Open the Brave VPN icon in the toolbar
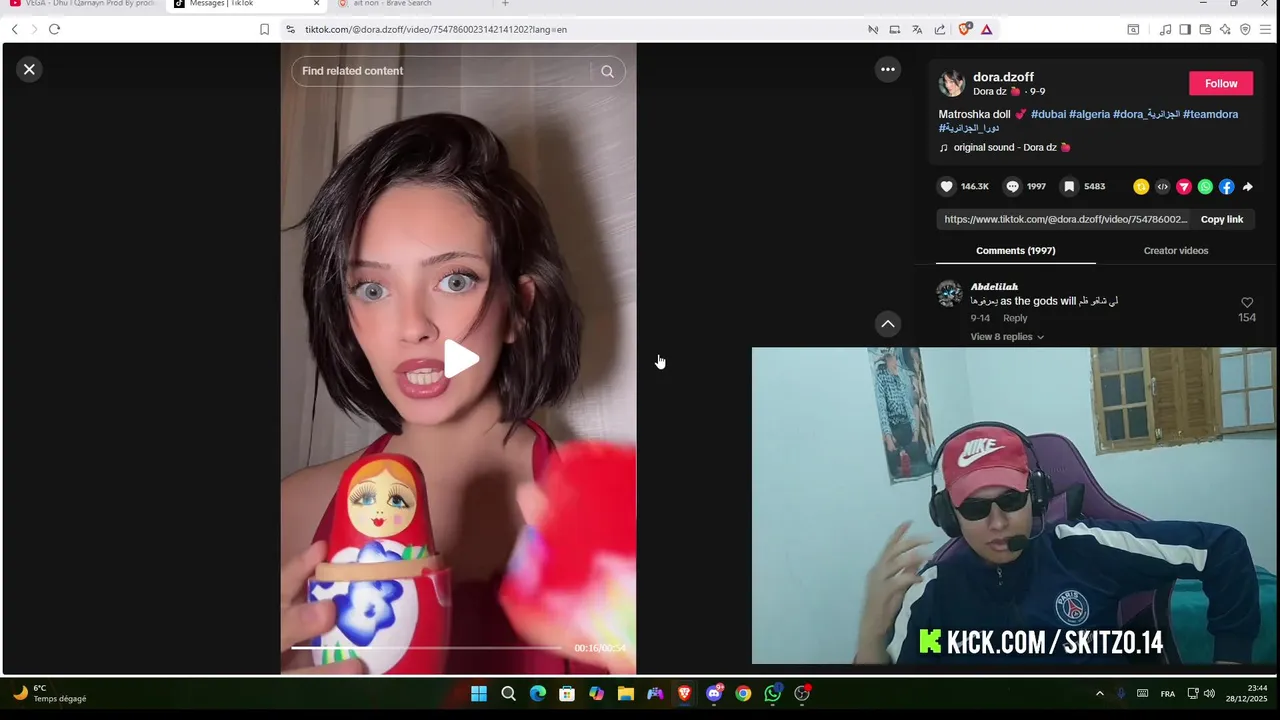The image size is (1280, 720). click(1245, 29)
